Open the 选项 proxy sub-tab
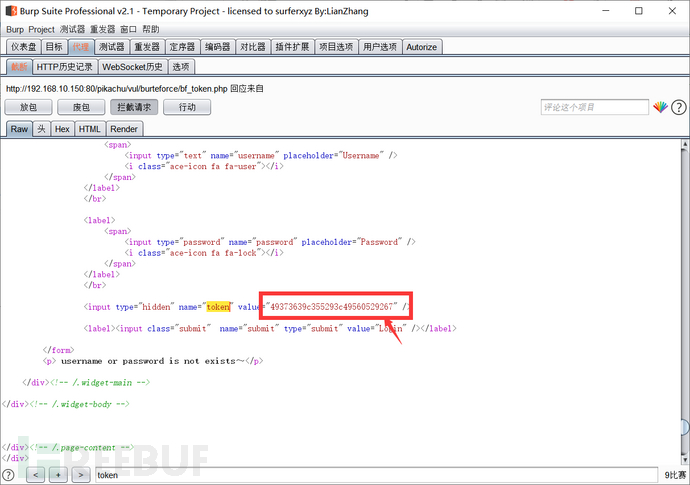This screenshot has width=690, height=485. (181, 67)
